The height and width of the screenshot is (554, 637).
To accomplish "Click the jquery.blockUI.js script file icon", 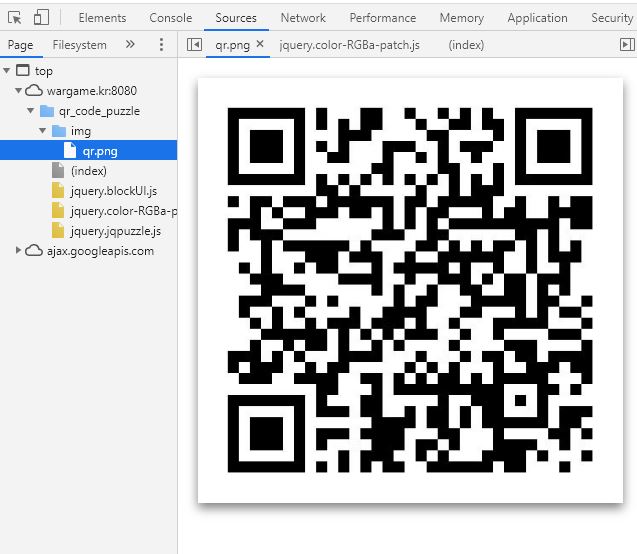I will click(x=58, y=190).
